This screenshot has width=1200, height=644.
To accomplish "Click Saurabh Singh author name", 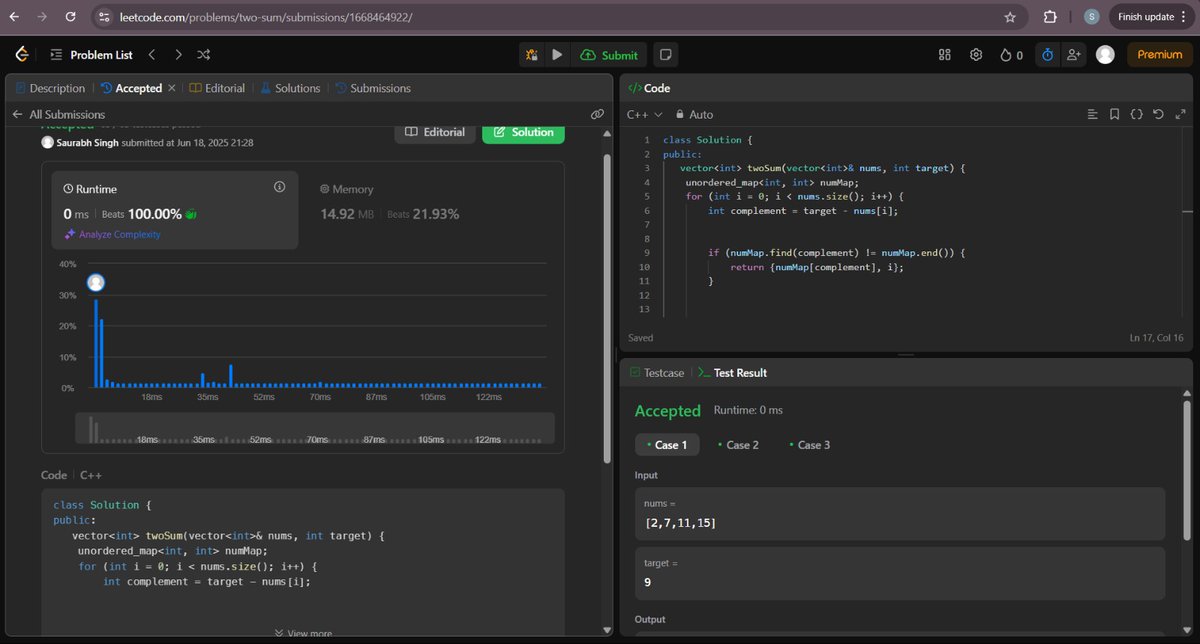I will pos(88,143).
